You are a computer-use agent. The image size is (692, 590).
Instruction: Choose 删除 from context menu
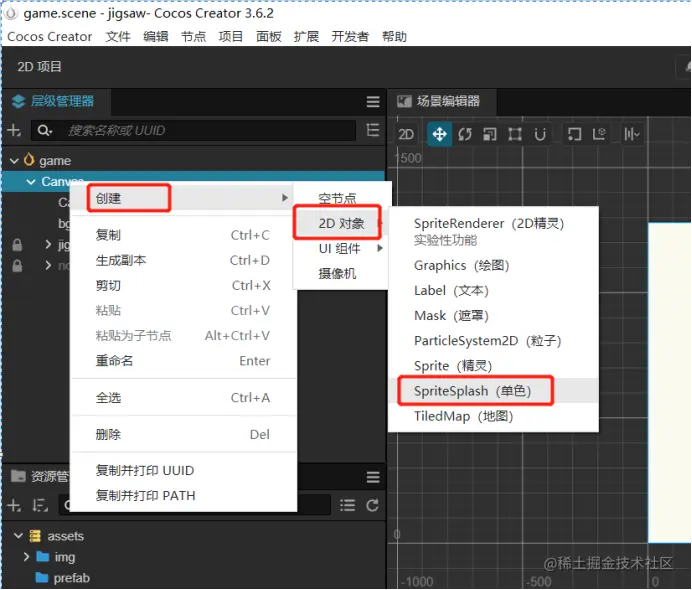point(183,434)
